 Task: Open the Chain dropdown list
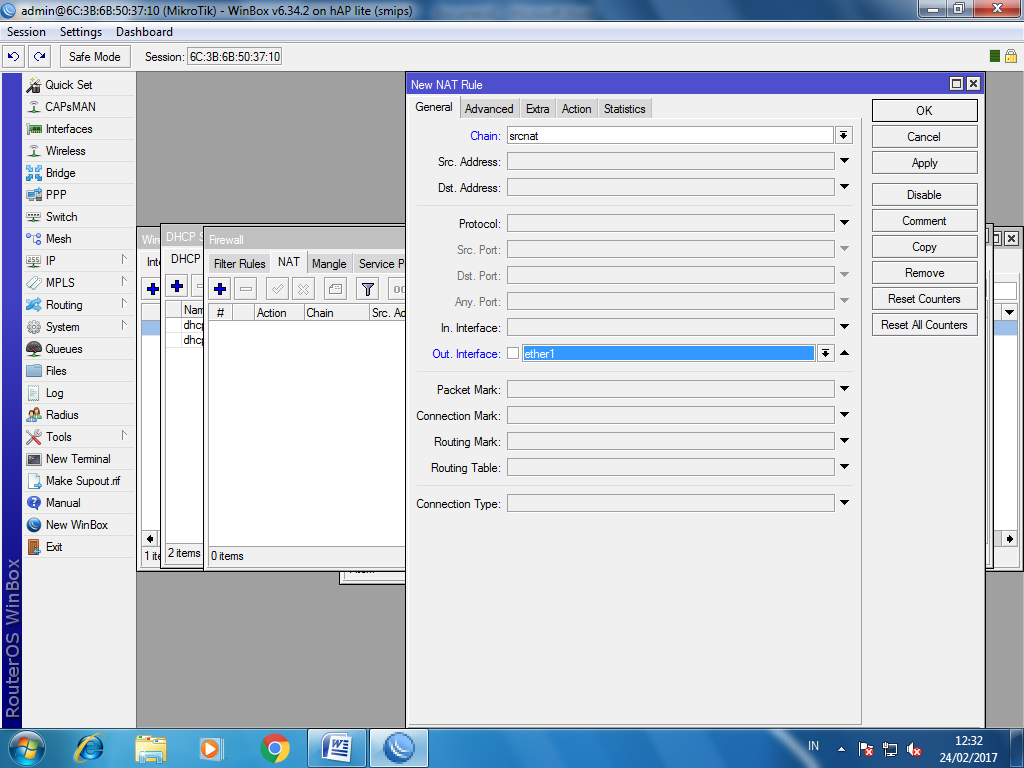click(844, 135)
